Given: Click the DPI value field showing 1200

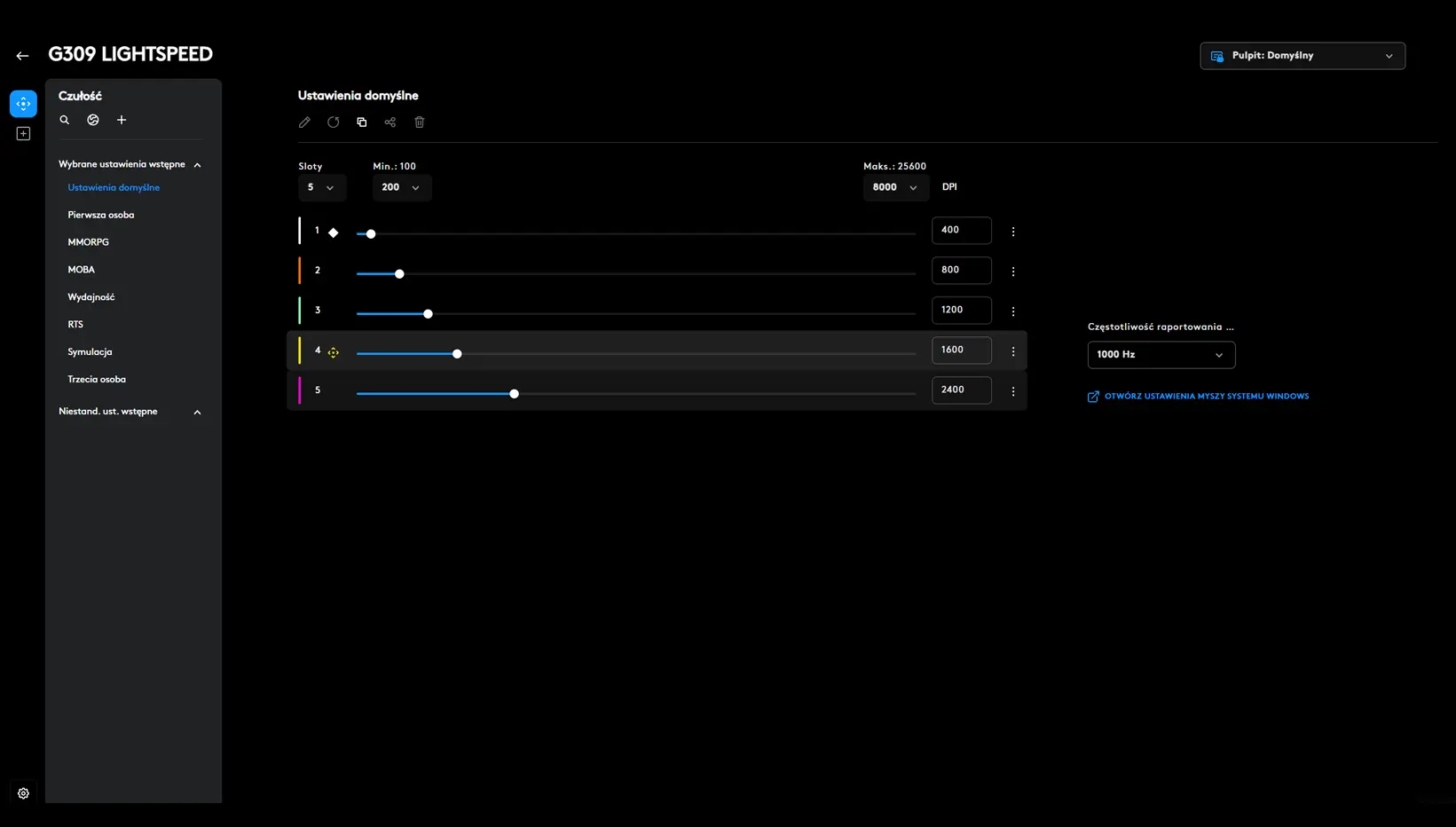Looking at the screenshot, I should coord(961,310).
